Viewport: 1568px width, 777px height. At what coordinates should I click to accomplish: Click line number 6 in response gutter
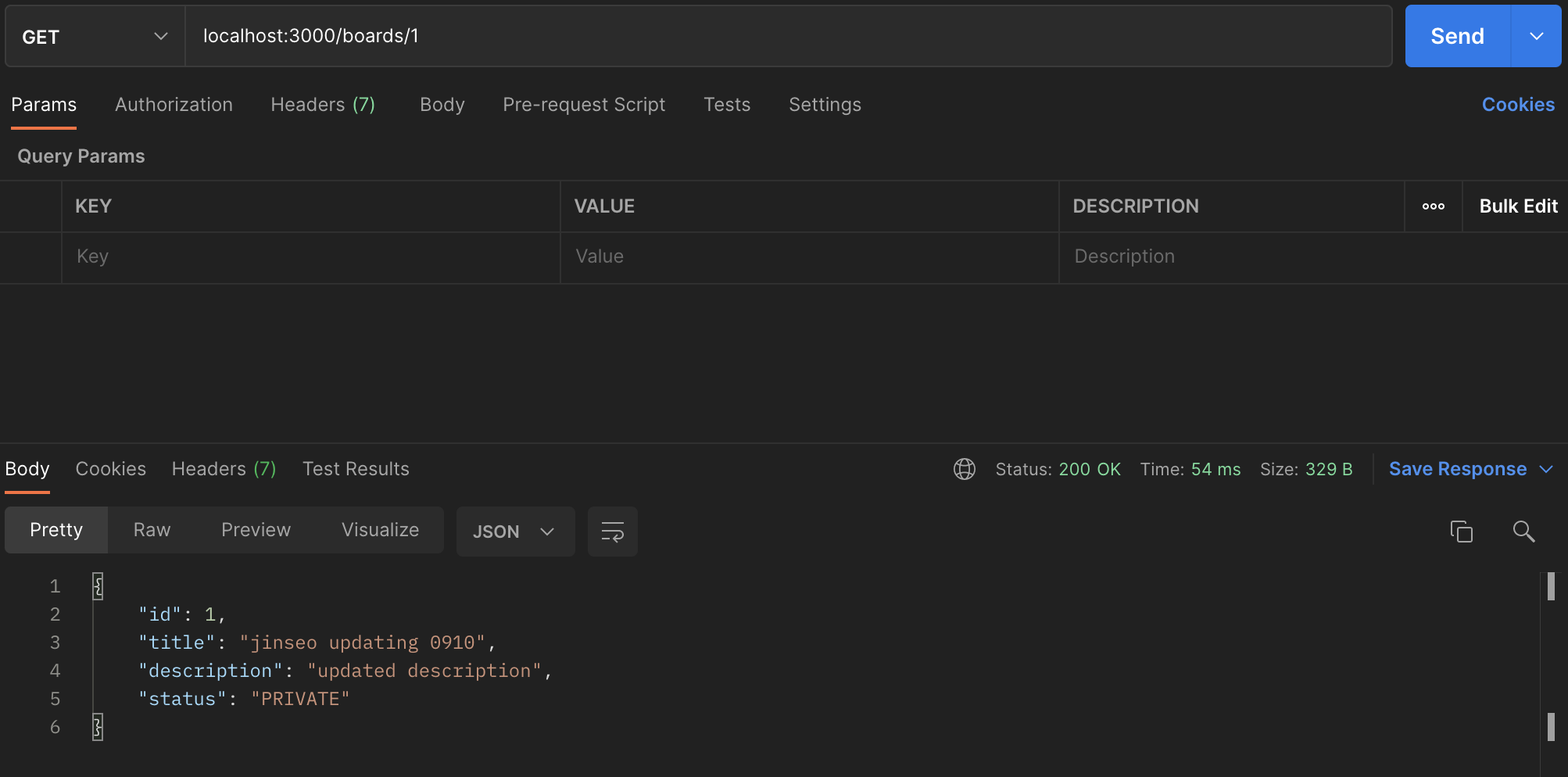pos(55,727)
